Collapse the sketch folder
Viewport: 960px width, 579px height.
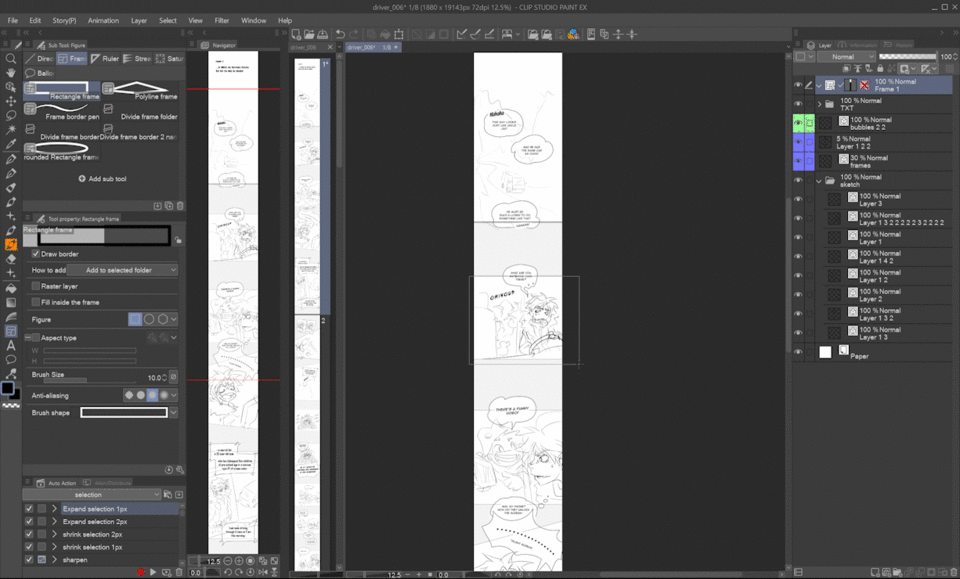point(819,181)
